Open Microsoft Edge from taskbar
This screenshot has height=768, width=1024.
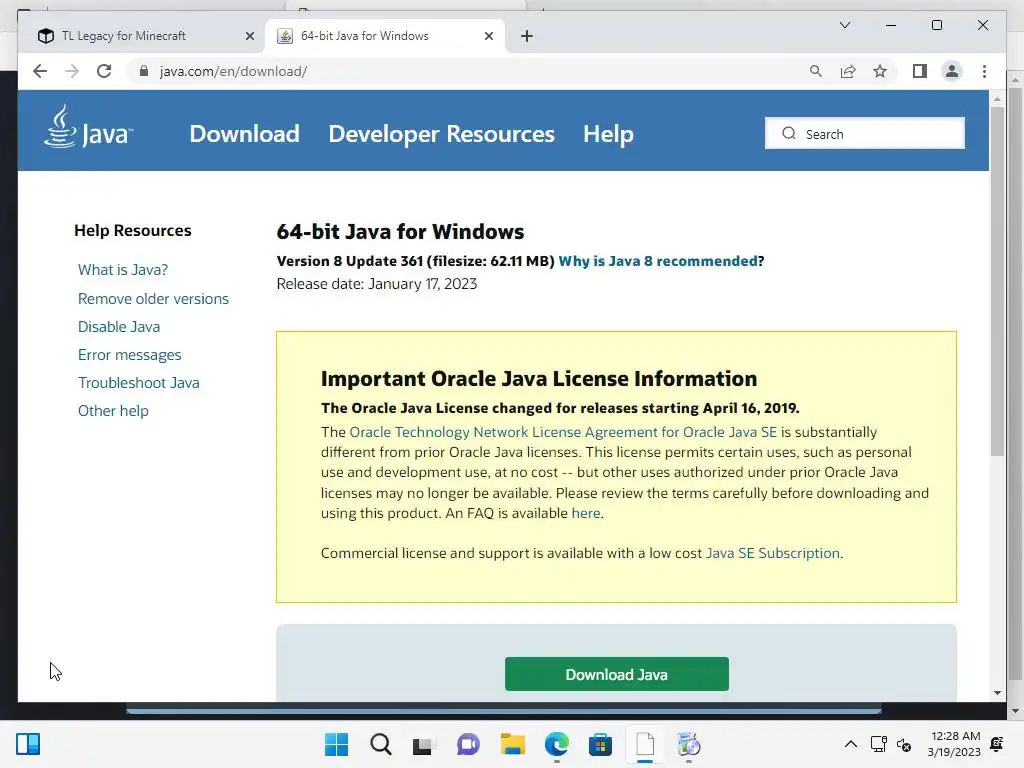point(556,744)
